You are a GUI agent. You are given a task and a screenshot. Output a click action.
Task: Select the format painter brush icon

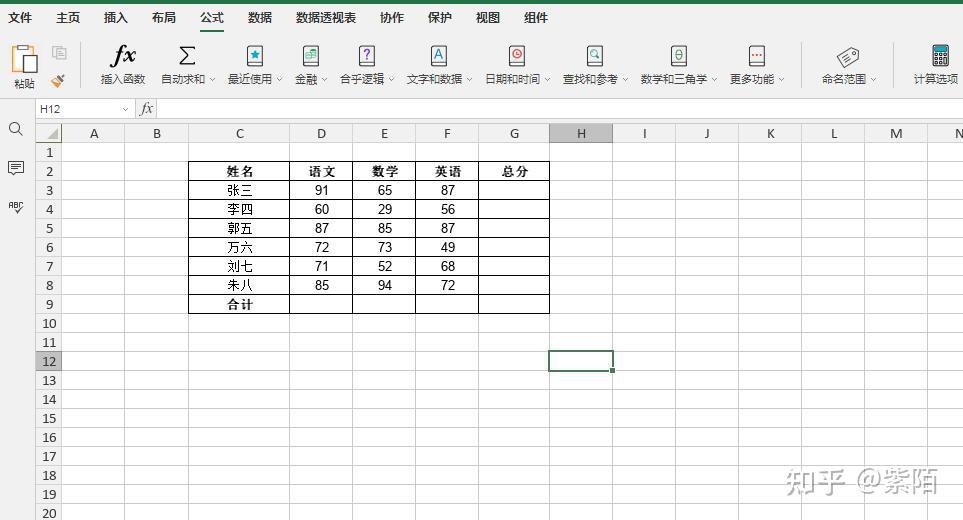coord(58,80)
